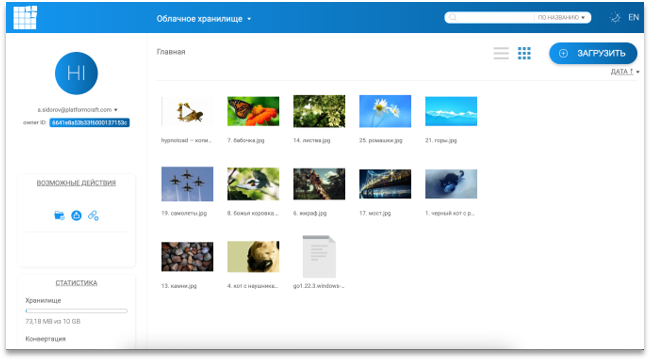Open the Облачное хранилище dropdown menu

[204, 19]
